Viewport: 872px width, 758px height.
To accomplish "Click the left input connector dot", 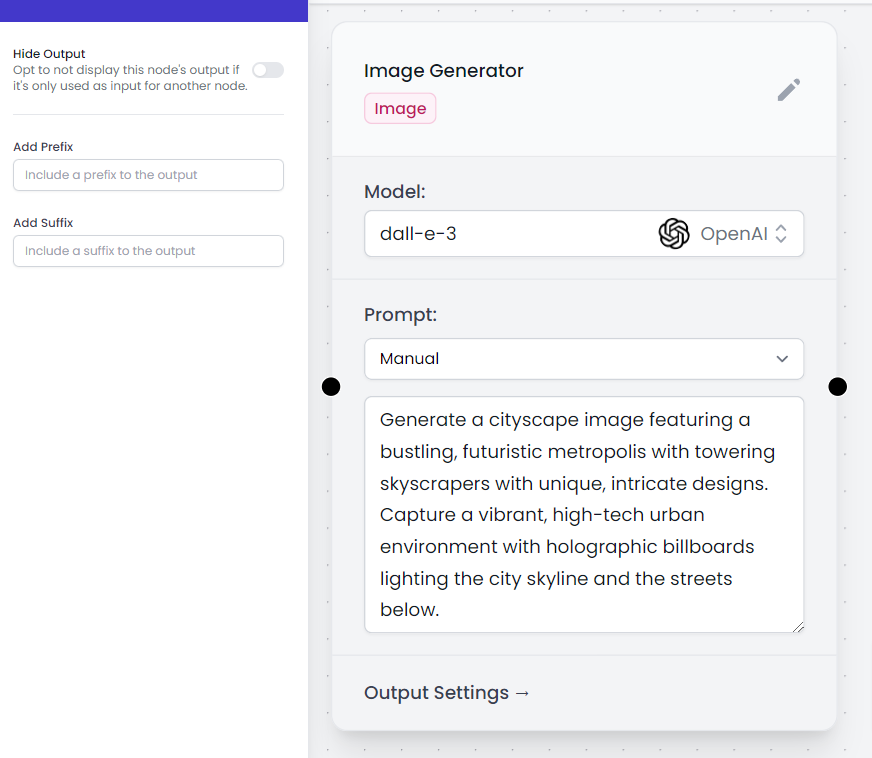I will (331, 387).
